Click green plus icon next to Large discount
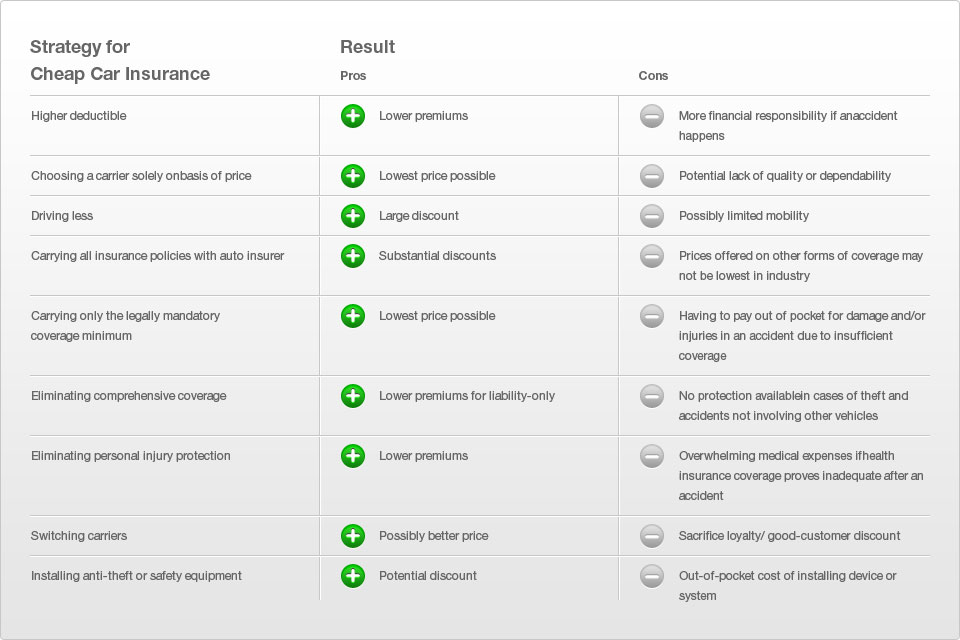Viewport: 960px width, 640px height. click(353, 216)
